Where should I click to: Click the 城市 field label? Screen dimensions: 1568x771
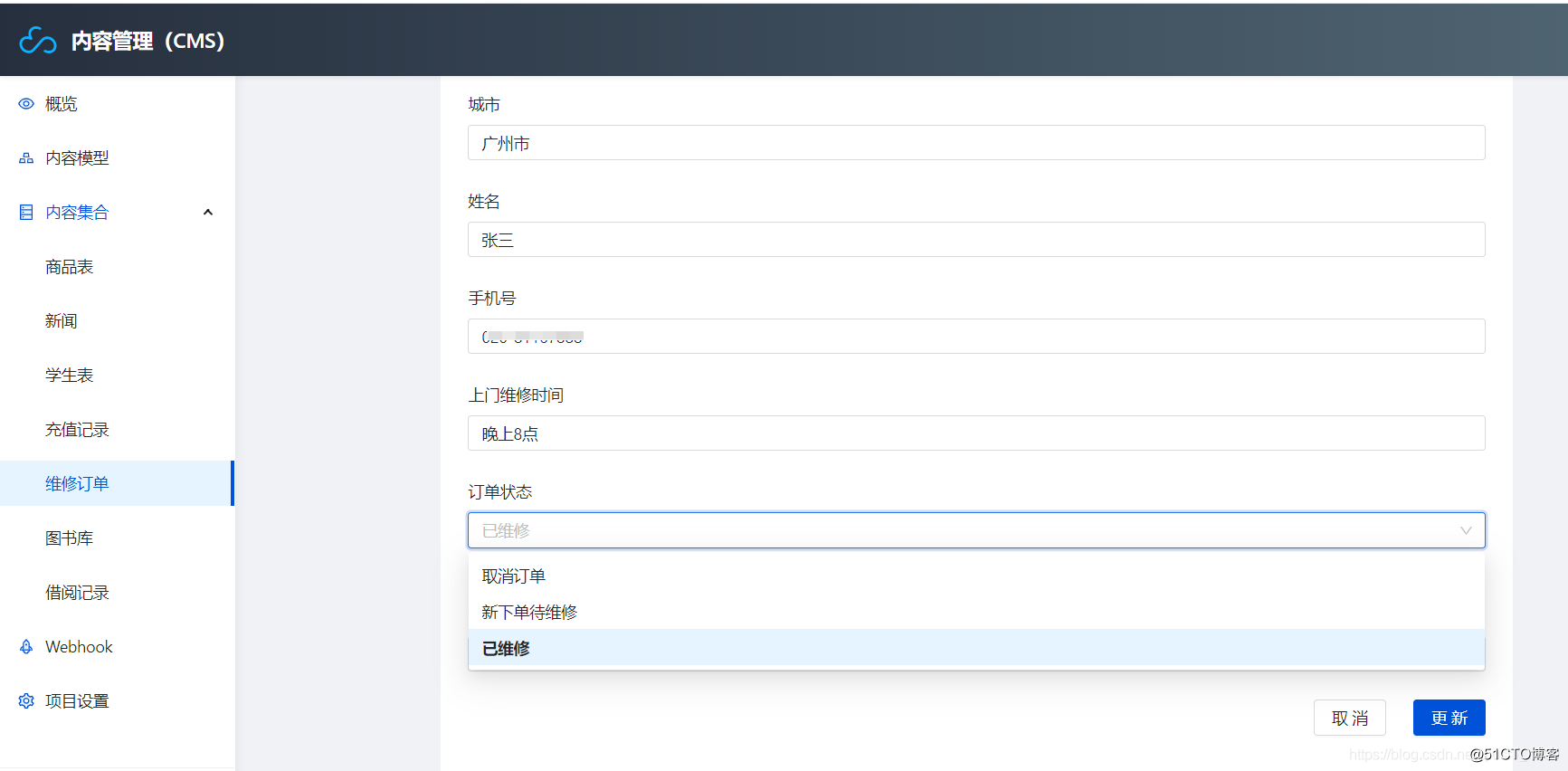click(484, 105)
